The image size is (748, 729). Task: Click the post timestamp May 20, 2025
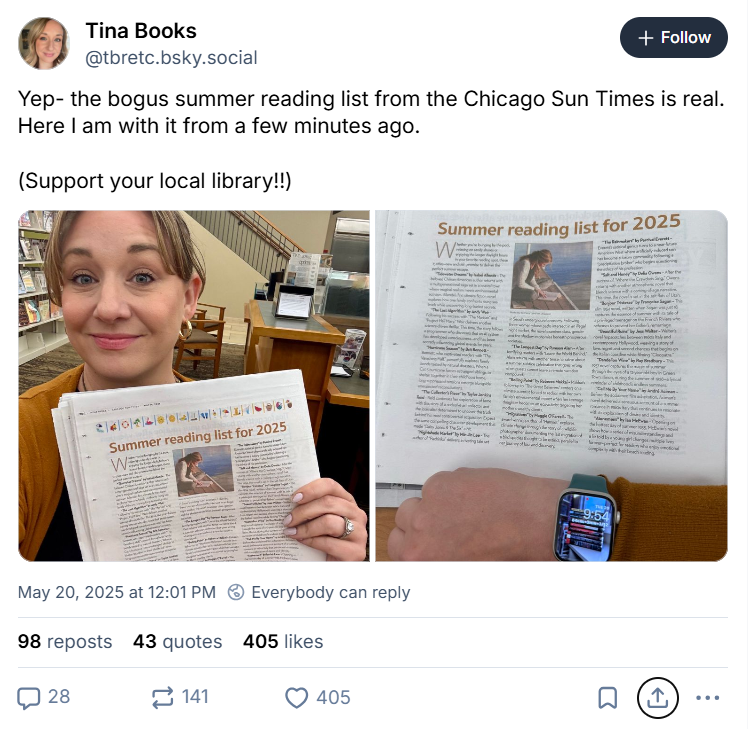117,592
